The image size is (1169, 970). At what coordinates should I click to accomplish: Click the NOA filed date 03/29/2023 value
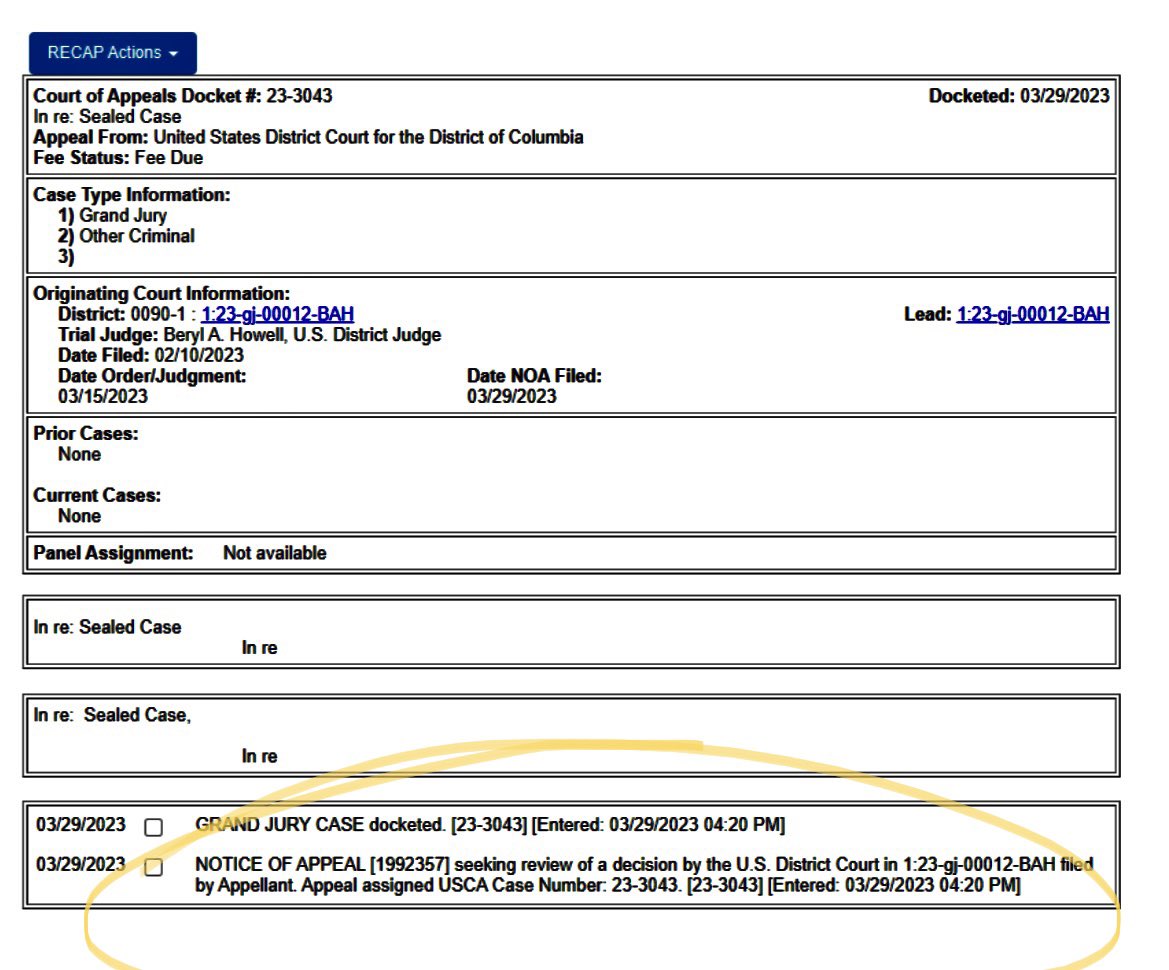point(512,396)
